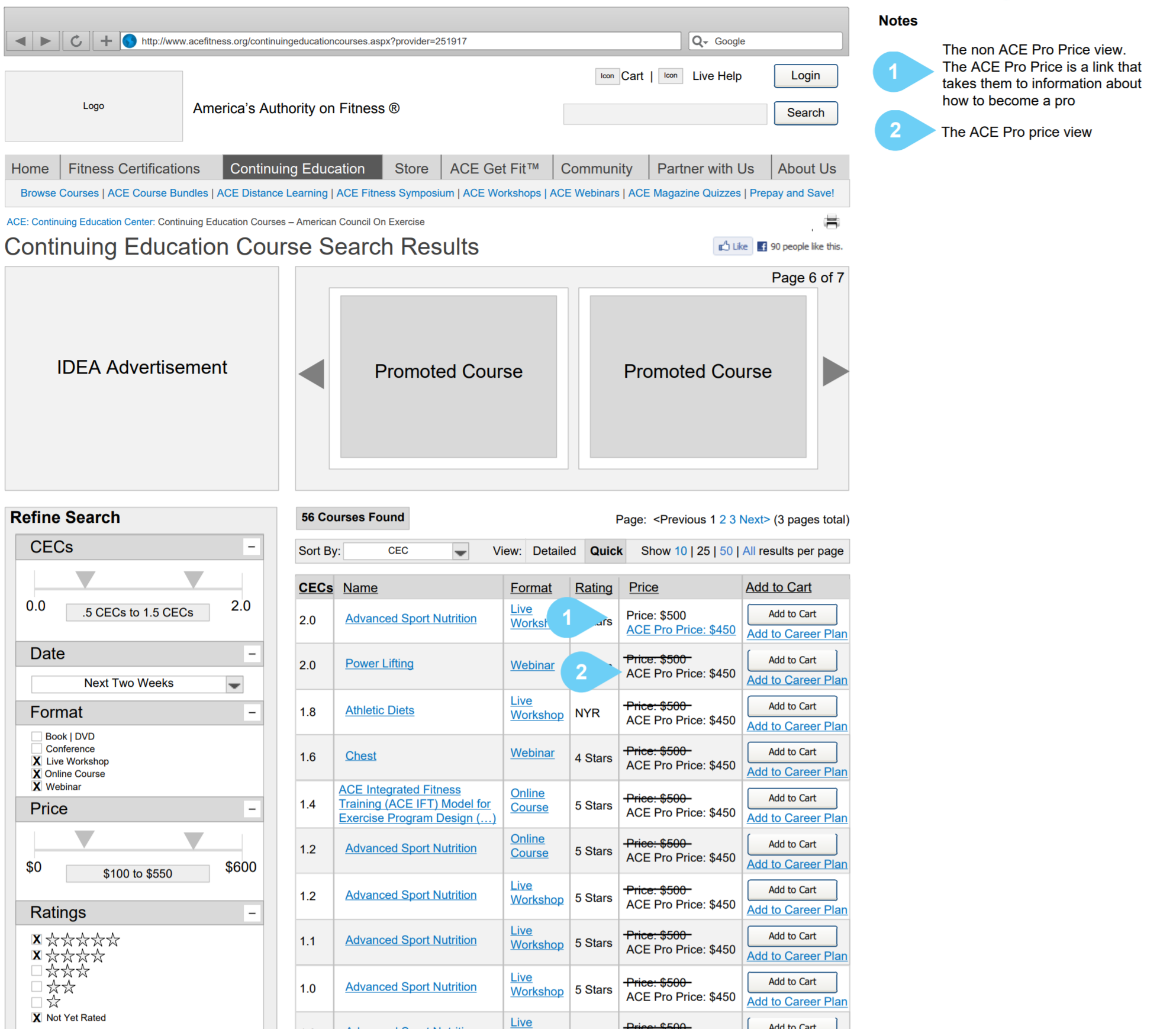Click the Live Help icon placeholder
Viewport: 1176px width, 1029px height.
tap(671, 75)
